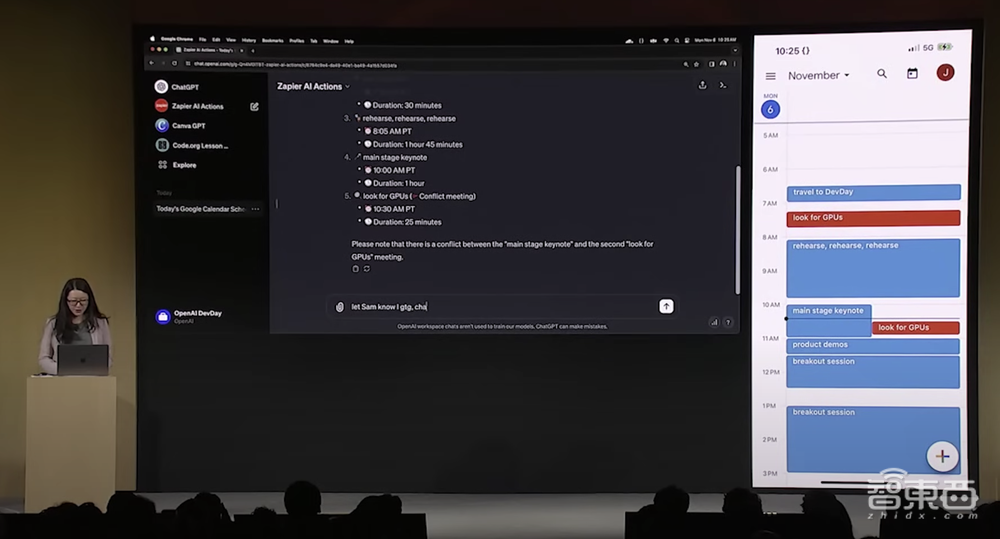Click the send message arrow button
Viewport: 1000px width, 539px height.
(666, 306)
